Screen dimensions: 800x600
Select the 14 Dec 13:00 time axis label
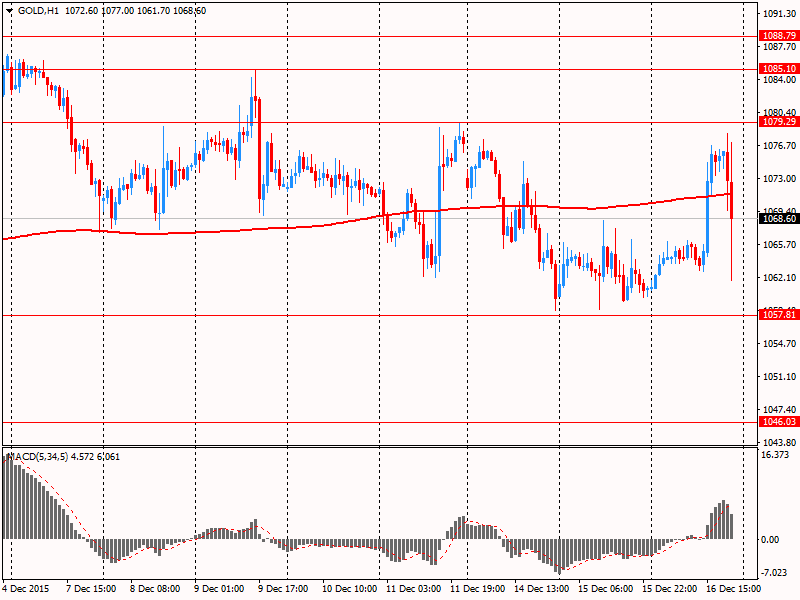tap(542, 588)
